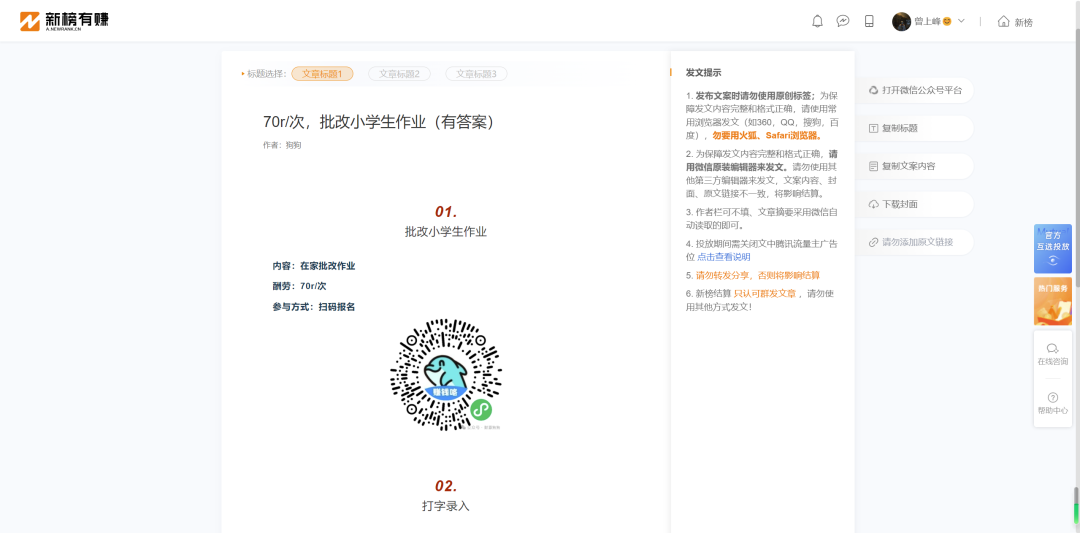Screen dimensions: 1080x533
Task: Select the 文章标题2 tab
Action: (x=399, y=74)
